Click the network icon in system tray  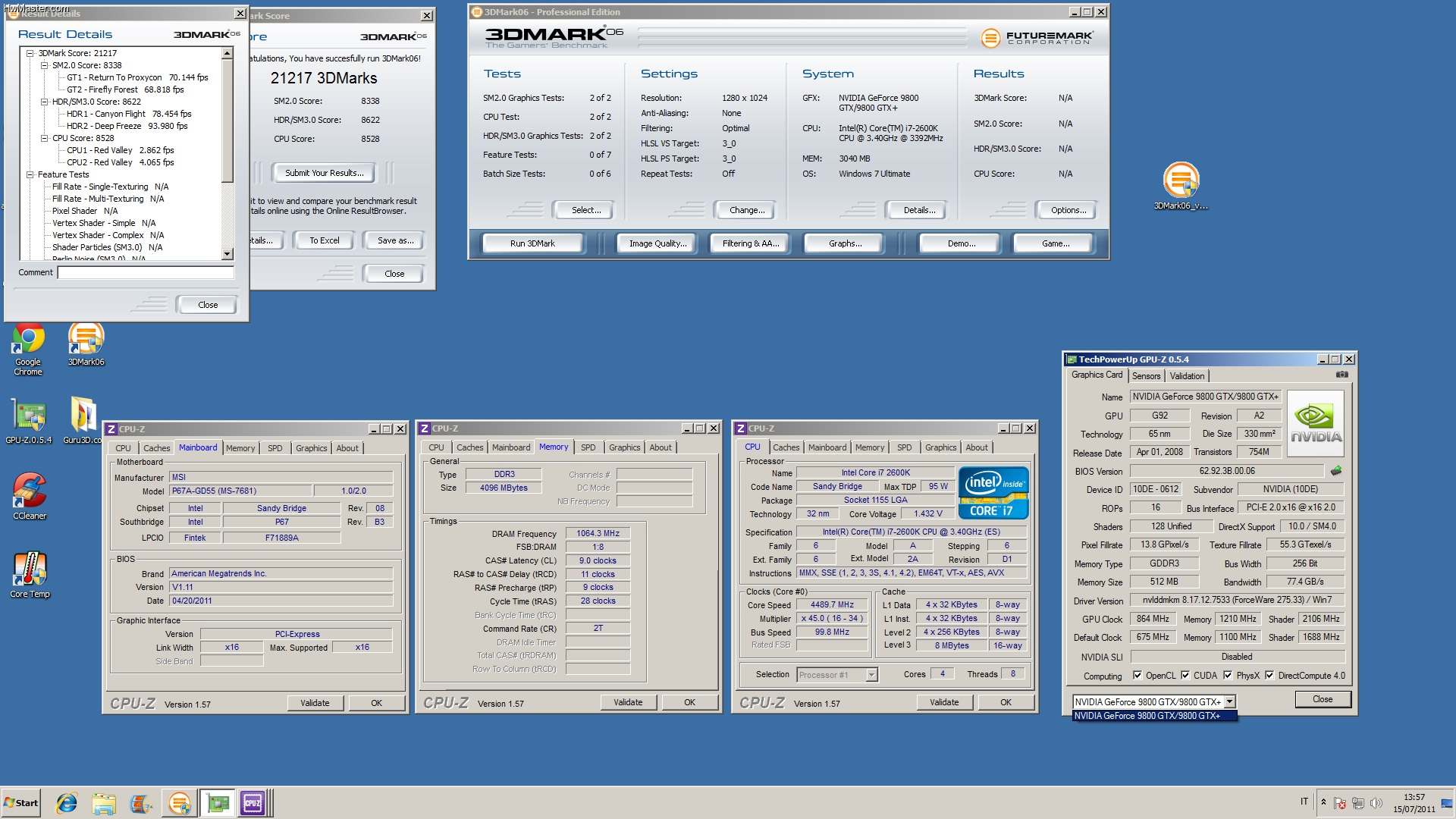tap(1357, 803)
